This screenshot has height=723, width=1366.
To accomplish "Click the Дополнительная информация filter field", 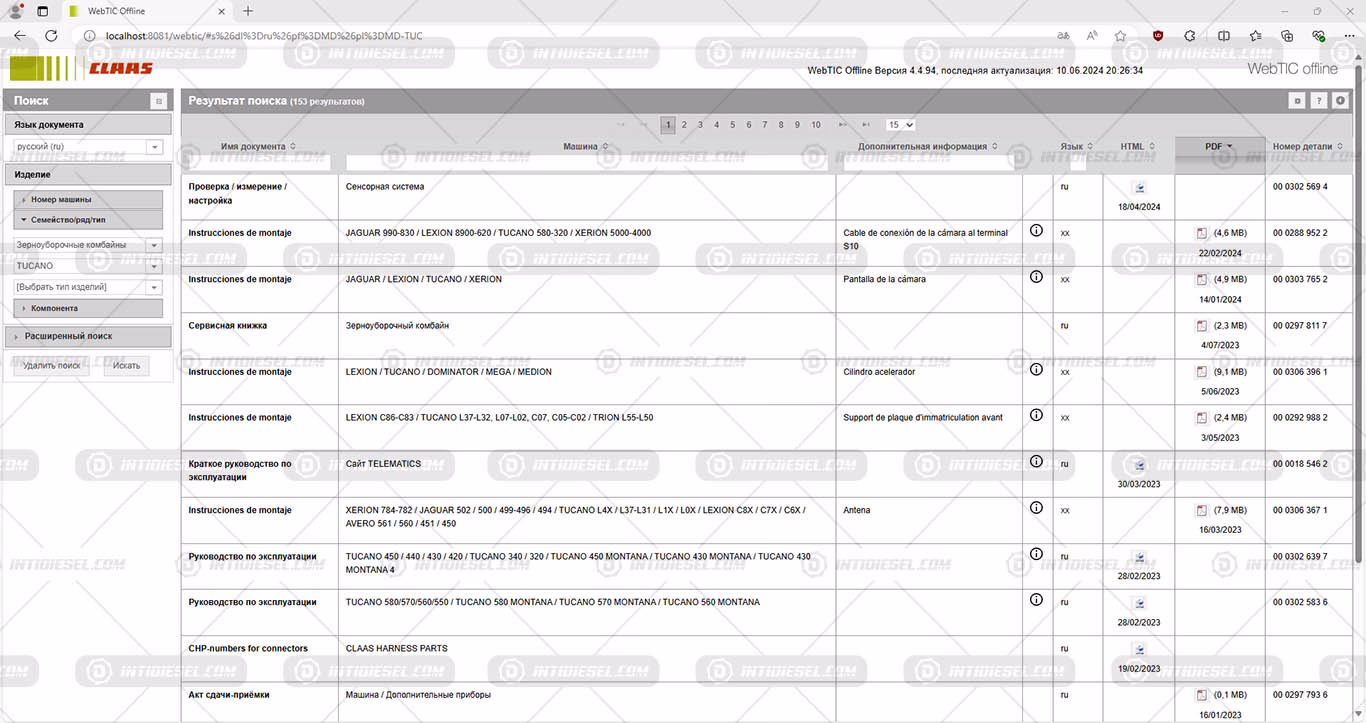I will click(929, 162).
